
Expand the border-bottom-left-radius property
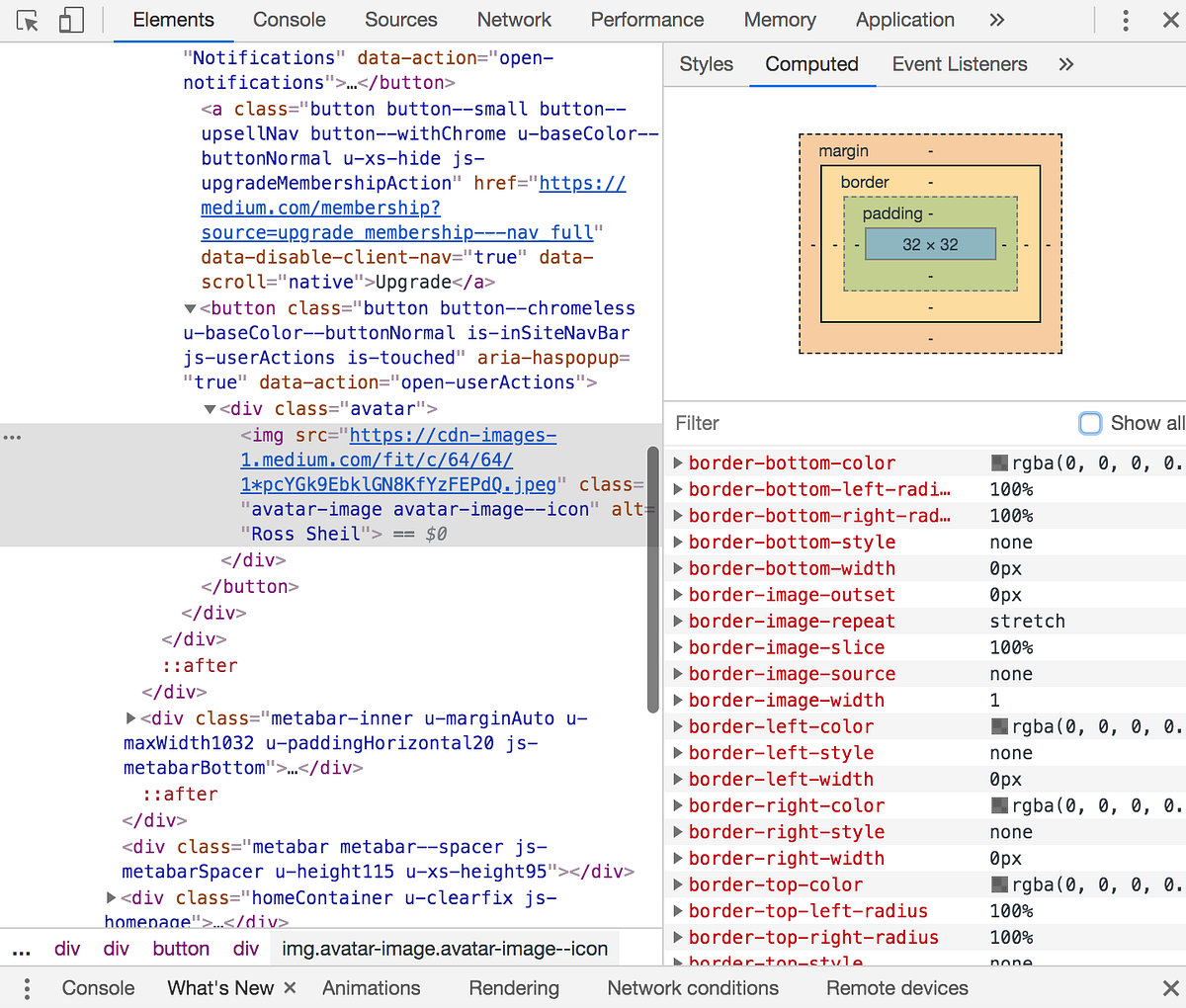678,489
